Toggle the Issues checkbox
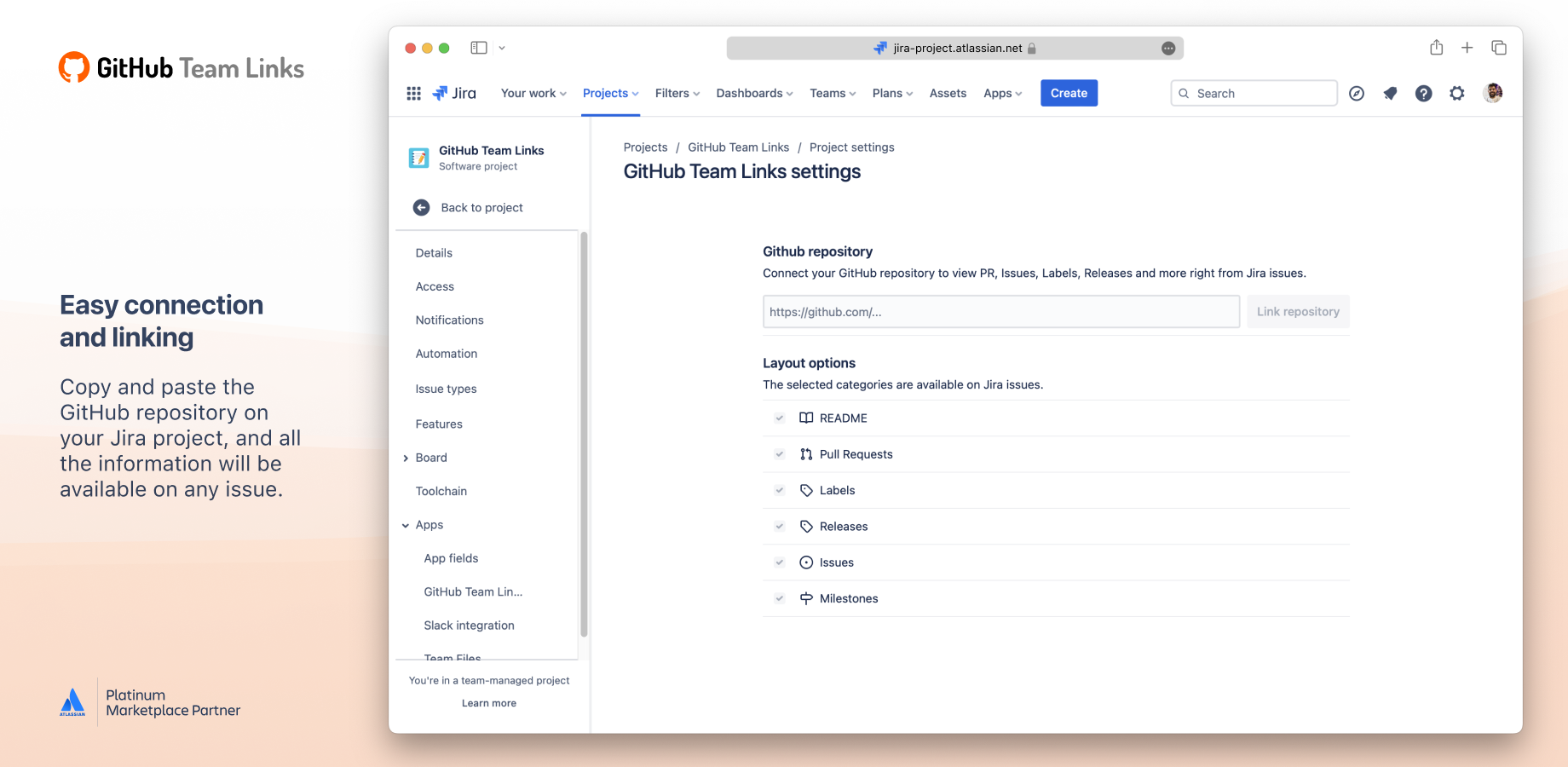This screenshot has height=767, width=1568. [779, 562]
